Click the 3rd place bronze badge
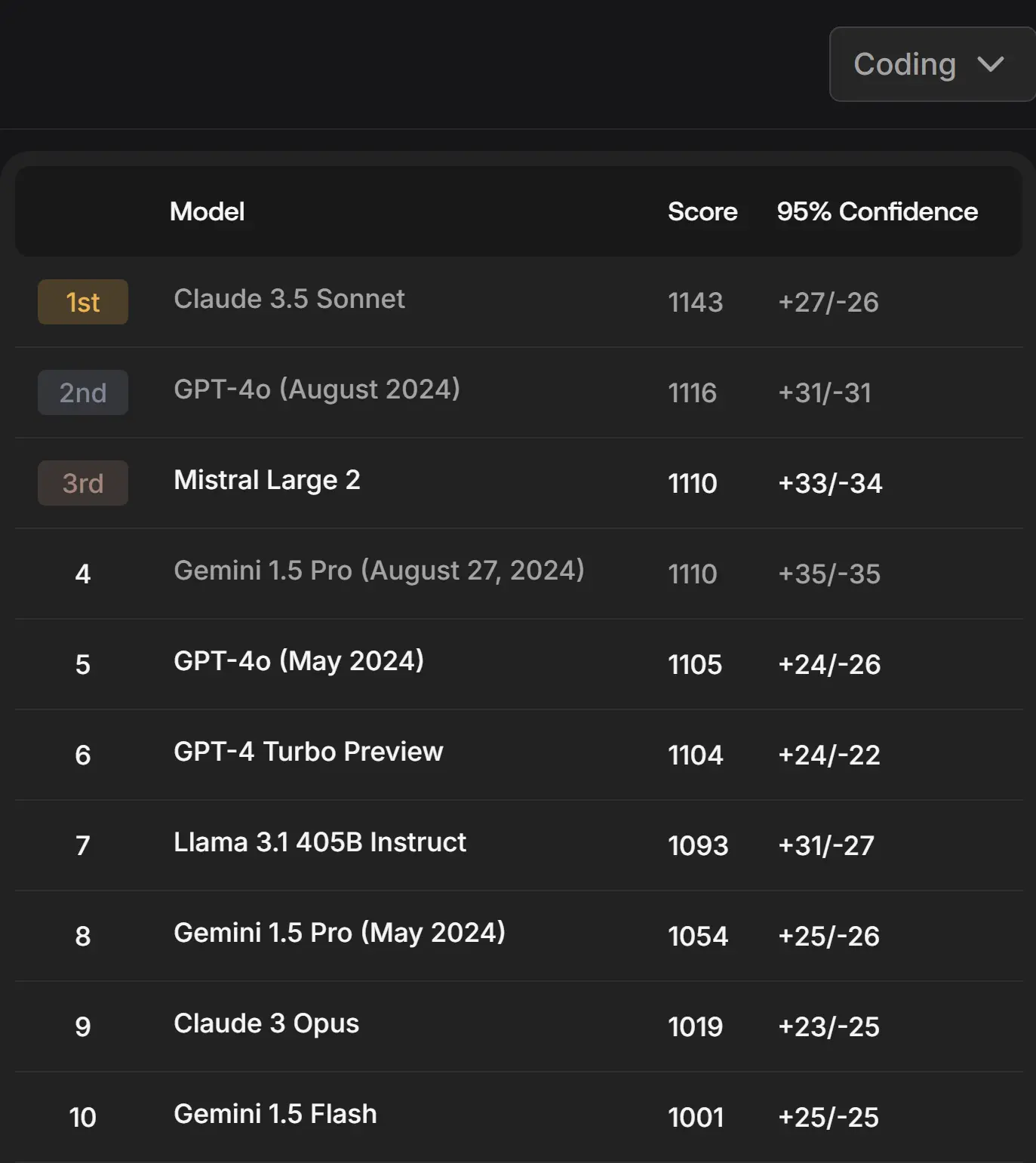This screenshot has height=1163, width=1036. tap(83, 483)
